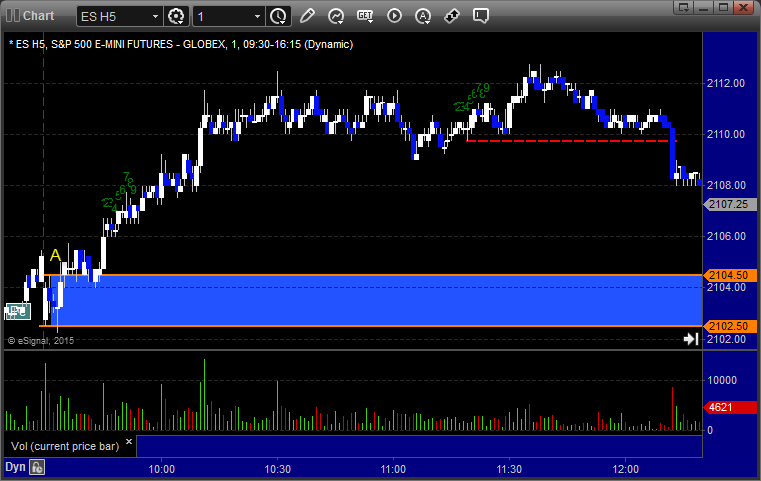The image size is (761, 481).
Task: Click the 2108.00 price axis label
Action: tap(726, 185)
